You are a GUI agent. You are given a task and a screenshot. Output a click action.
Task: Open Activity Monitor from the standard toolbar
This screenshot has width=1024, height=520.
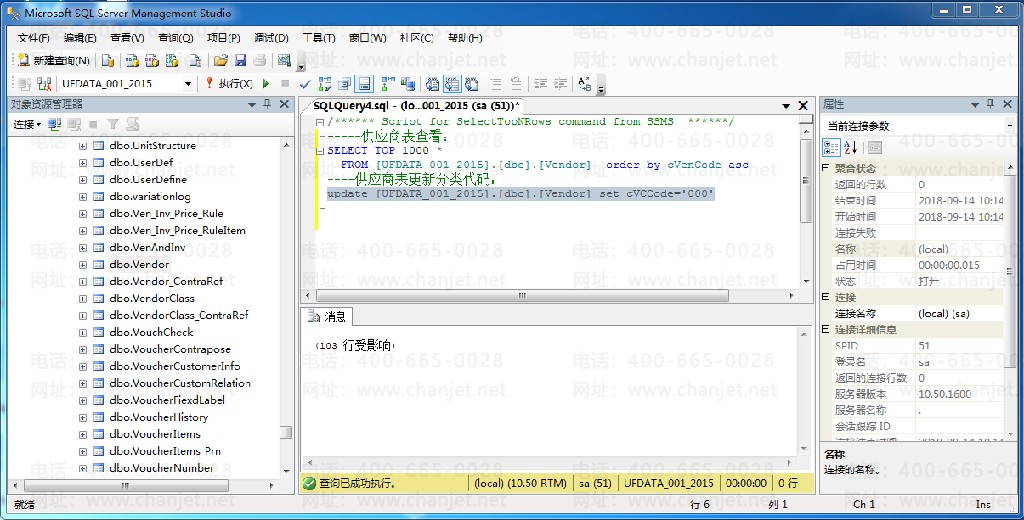click(284, 61)
